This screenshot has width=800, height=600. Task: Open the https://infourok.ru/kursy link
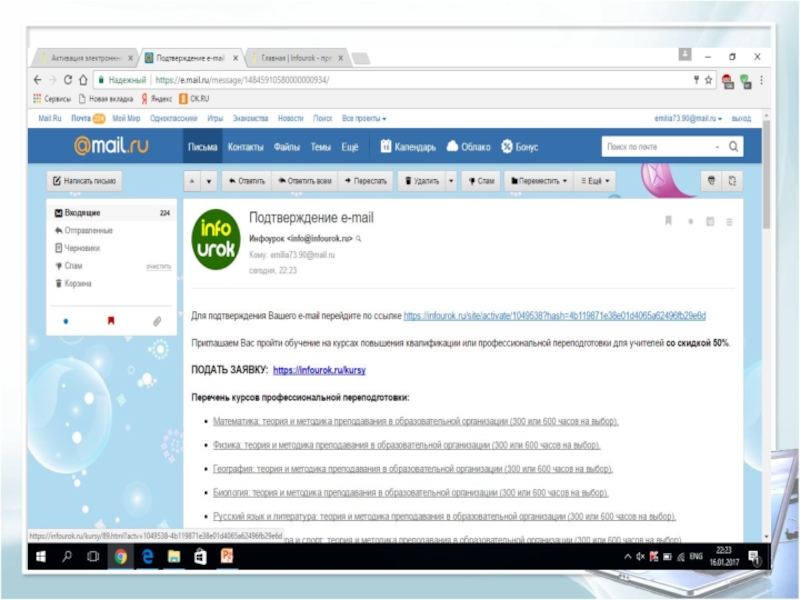click(x=319, y=370)
